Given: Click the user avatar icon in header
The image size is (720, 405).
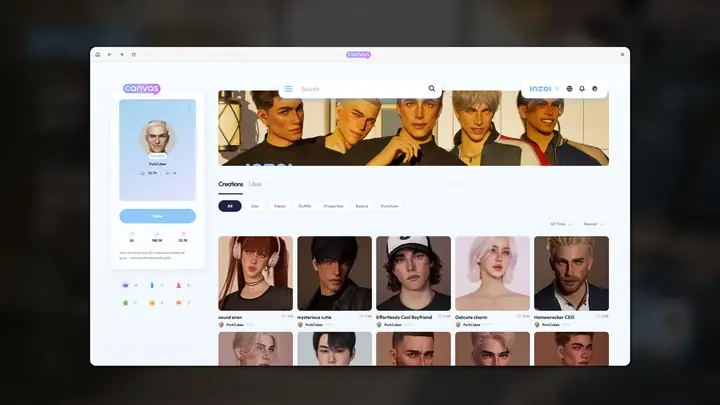Looking at the screenshot, I should 595,88.
